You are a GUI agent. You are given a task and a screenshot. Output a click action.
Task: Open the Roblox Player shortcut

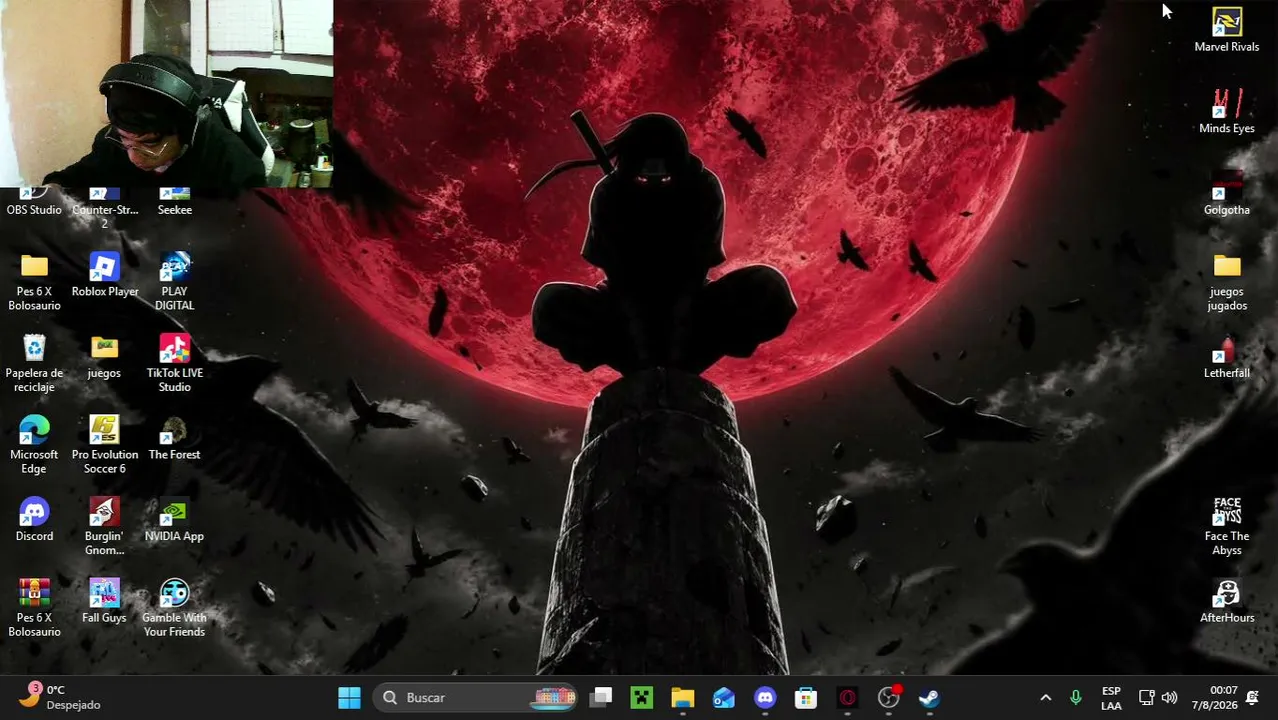pyautogui.click(x=105, y=275)
